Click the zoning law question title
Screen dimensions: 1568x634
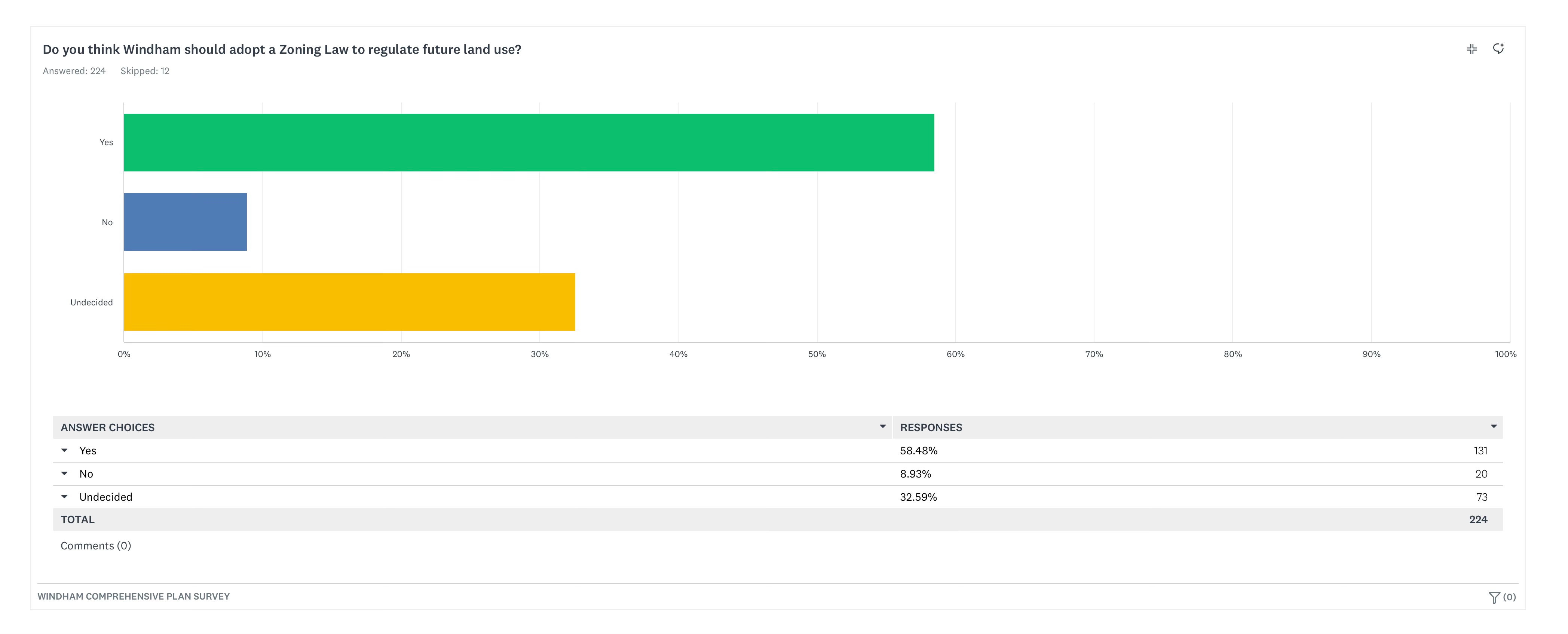(x=282, y=49)
